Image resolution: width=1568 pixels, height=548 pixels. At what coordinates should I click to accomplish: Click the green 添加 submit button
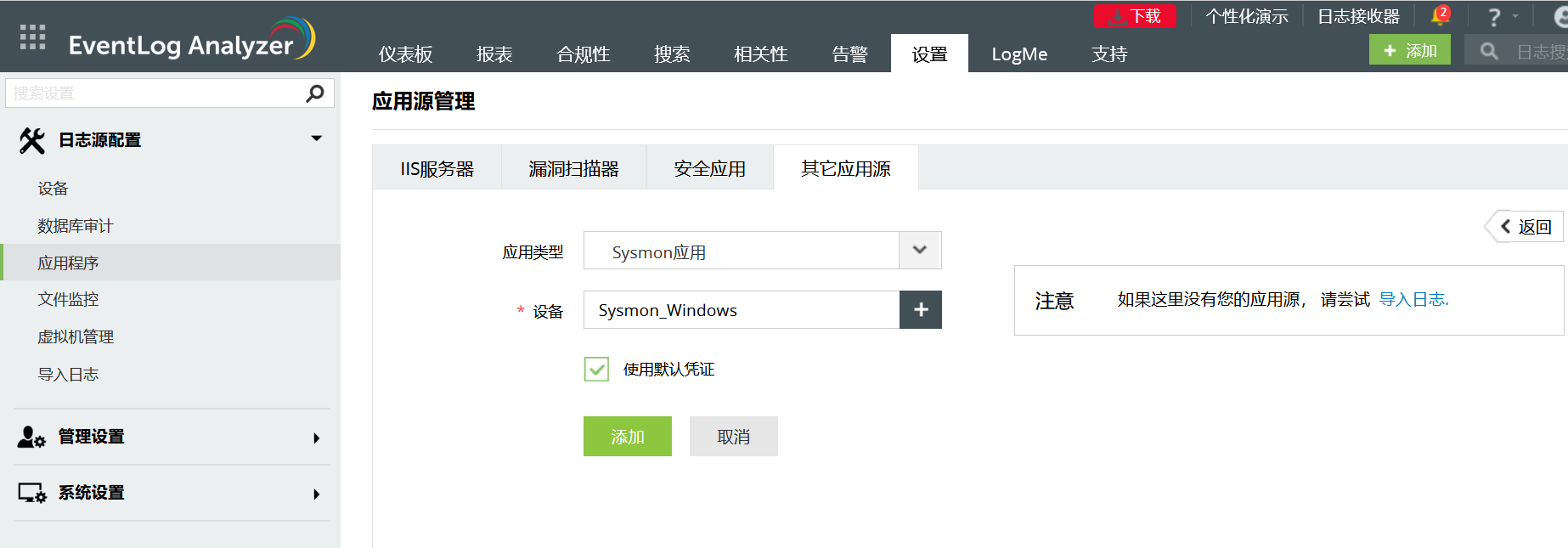628,437
